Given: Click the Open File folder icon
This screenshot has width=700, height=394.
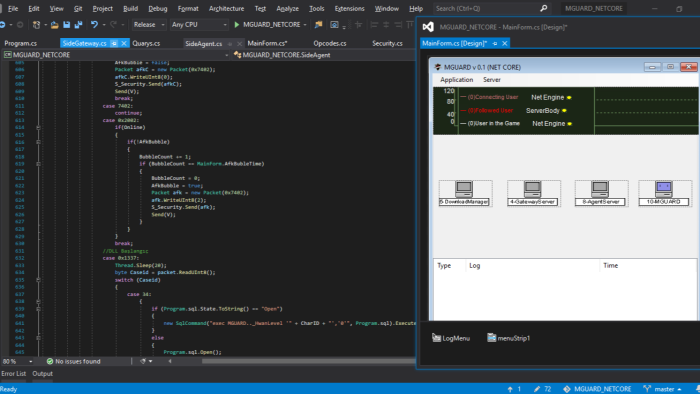Looking at the screenshot, I should pos(54,25).
